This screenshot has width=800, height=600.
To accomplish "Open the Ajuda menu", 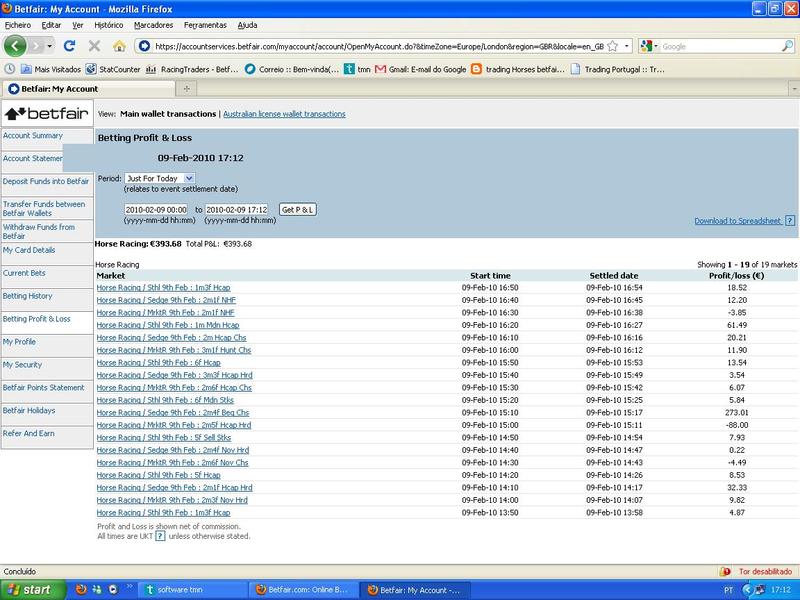I will [247, 25].
